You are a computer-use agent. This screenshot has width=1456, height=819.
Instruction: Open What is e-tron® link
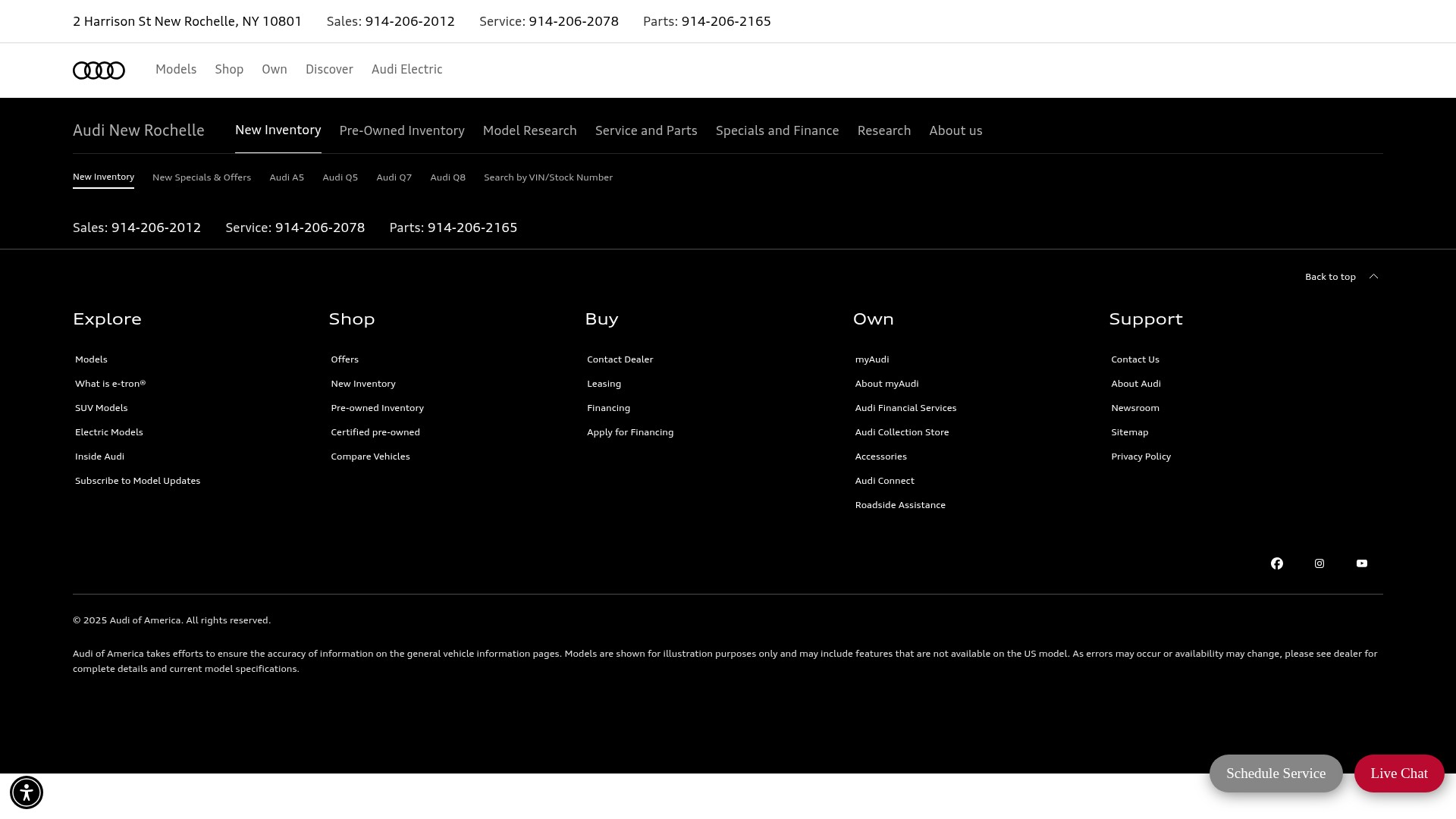[x=110, y=384]
